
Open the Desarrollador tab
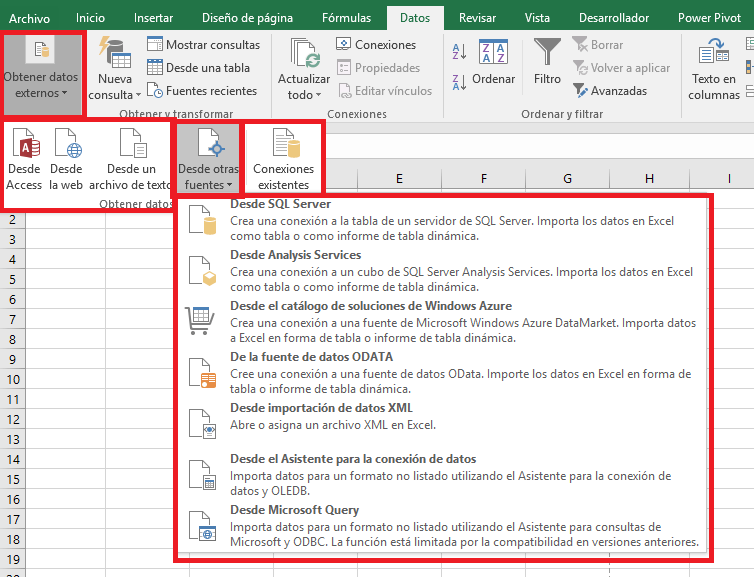tap(614, 18)
